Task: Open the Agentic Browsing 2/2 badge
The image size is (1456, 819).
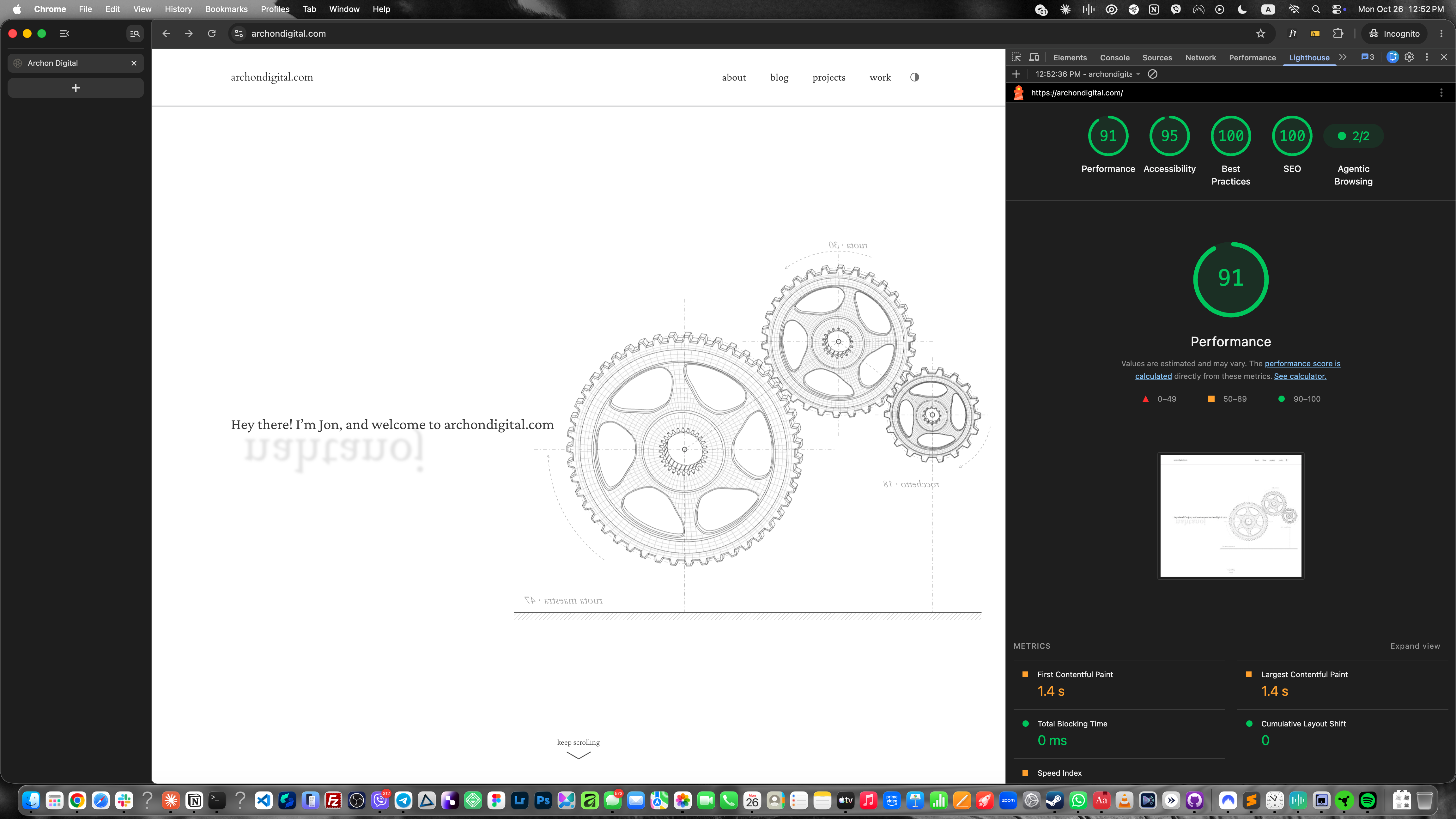Action: [1353, 136]
